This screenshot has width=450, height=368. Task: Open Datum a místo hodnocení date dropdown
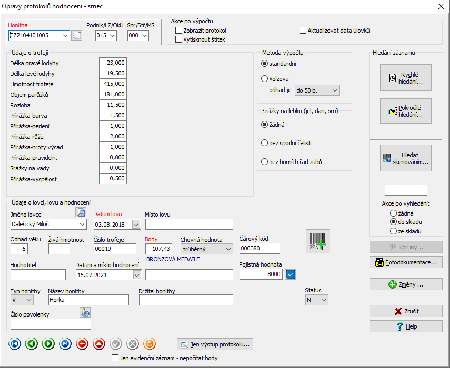[137, 275]
